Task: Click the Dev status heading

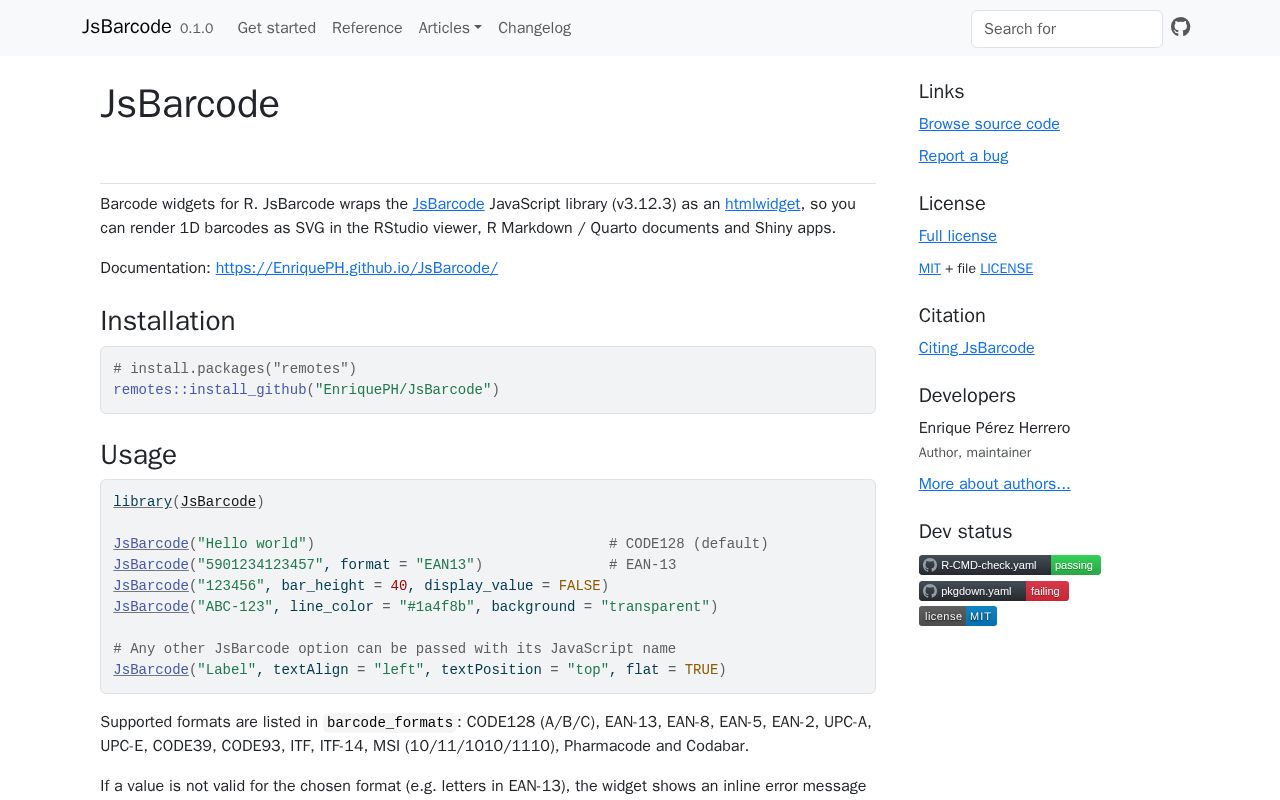Action: coord(965,532)
